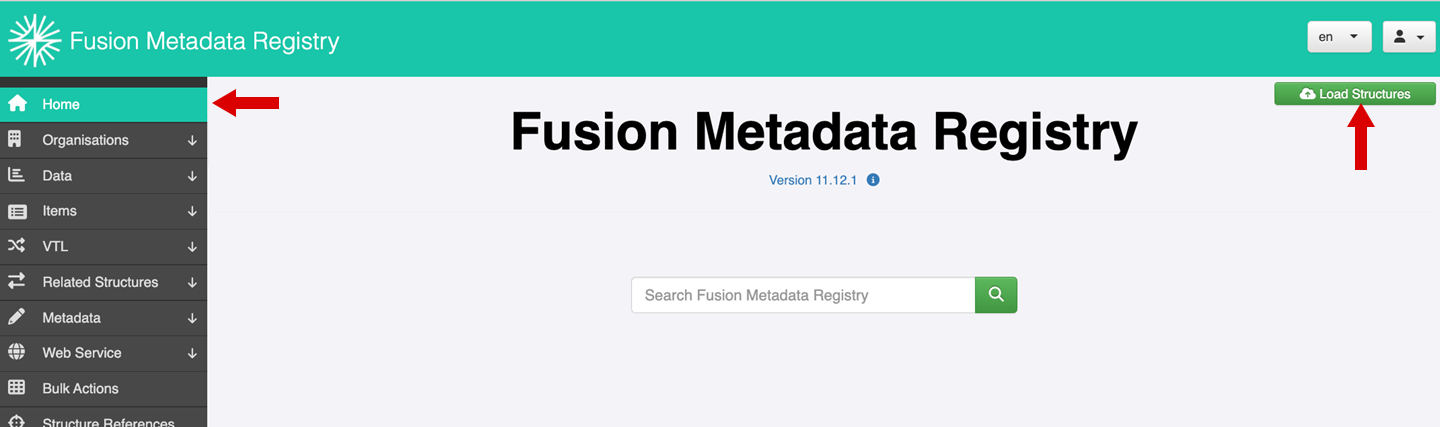Click the Related Structures exchange arrows icon
The image size is (1440, 427).
(x=17, y=282)
